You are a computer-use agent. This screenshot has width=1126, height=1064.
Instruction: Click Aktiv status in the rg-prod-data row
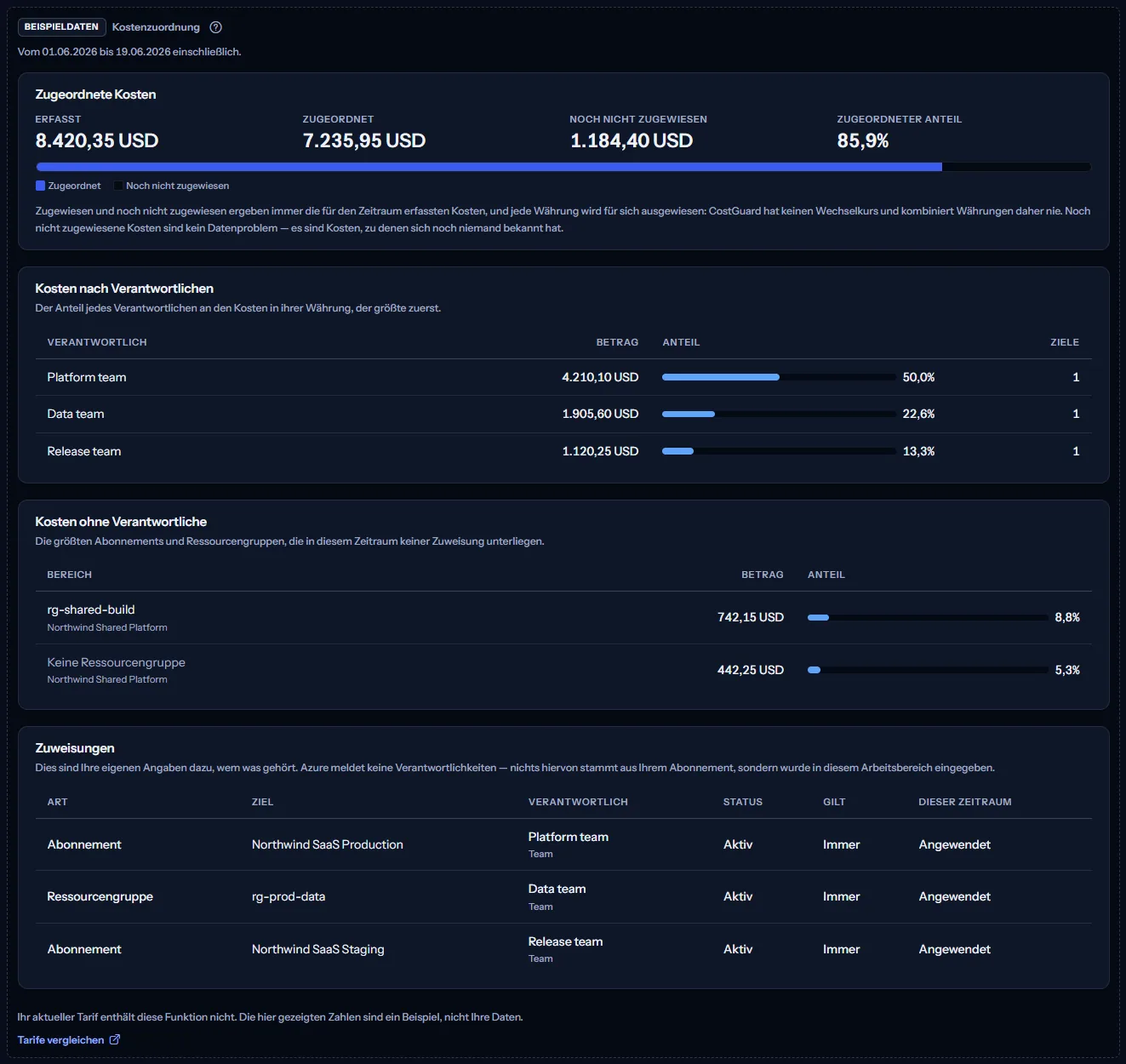738,896
